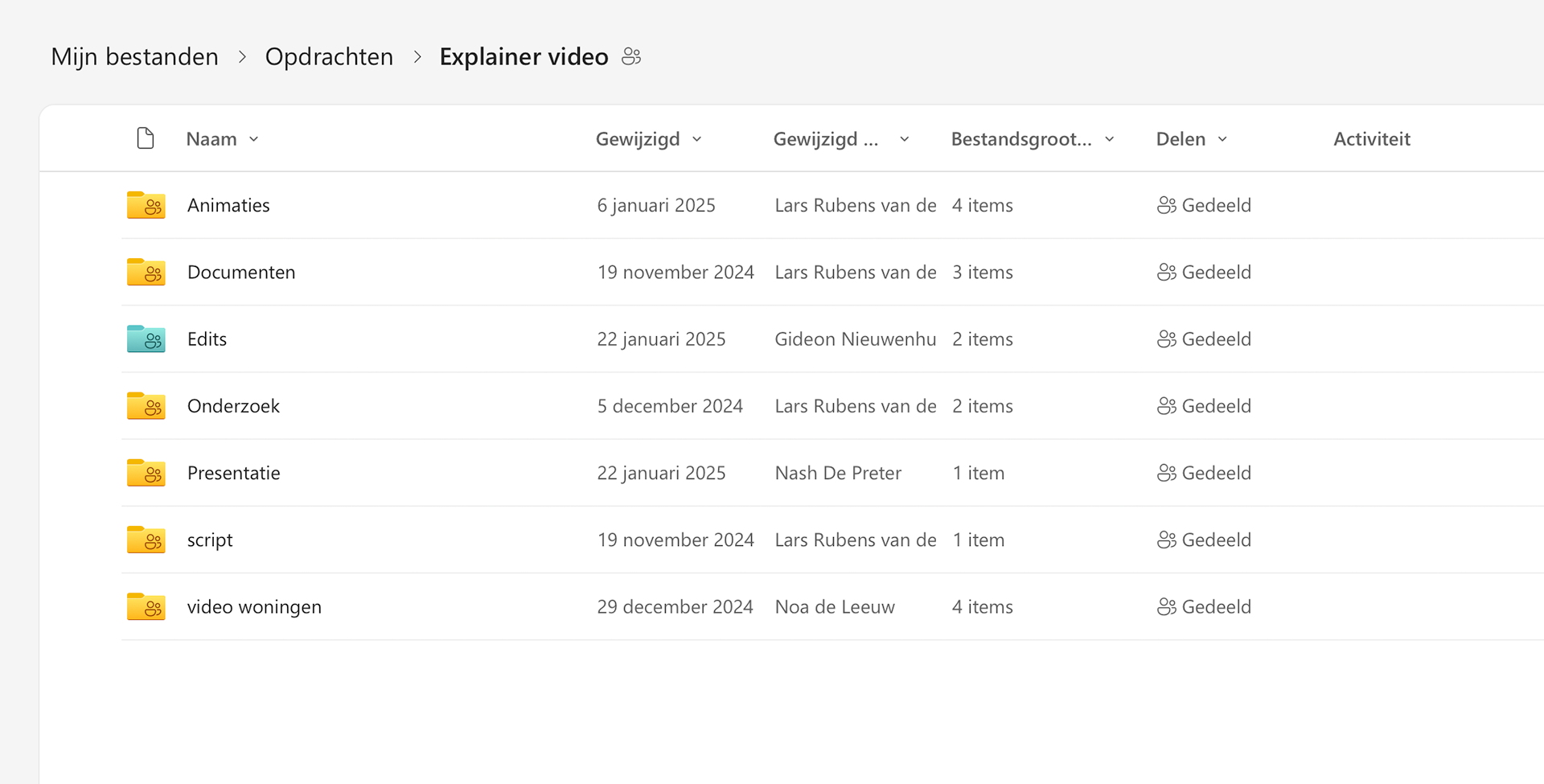
Task: Click the folder icon beside Documenten
Action: [146, 272]
